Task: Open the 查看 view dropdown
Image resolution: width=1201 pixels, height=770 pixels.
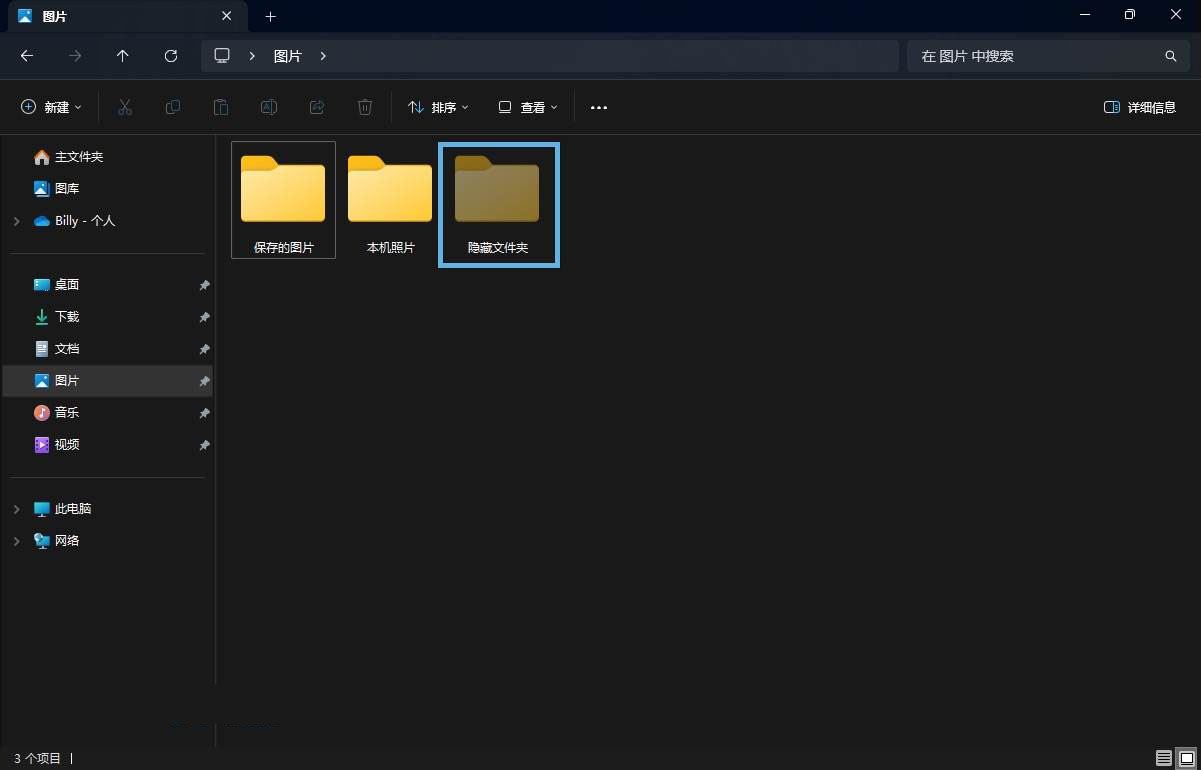Action: 528,107
